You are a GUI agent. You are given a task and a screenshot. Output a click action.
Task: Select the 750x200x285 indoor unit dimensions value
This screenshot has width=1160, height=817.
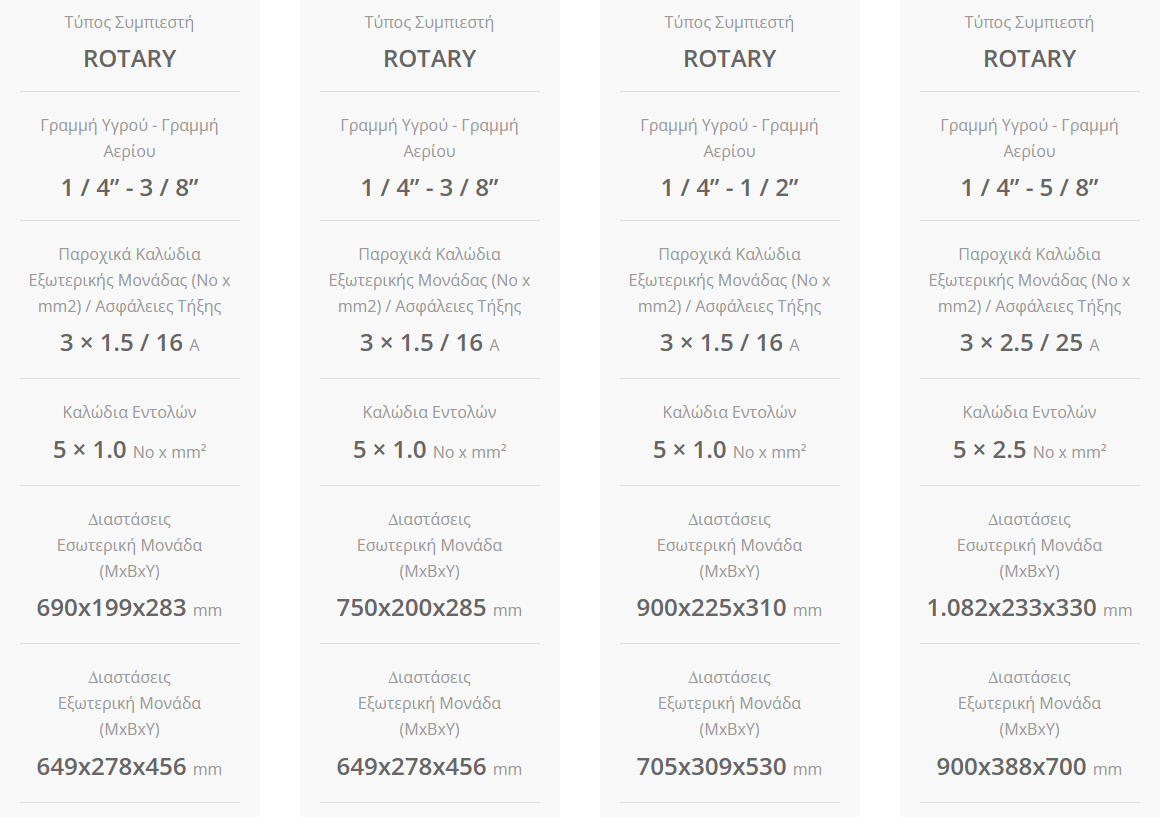point(411,608)
